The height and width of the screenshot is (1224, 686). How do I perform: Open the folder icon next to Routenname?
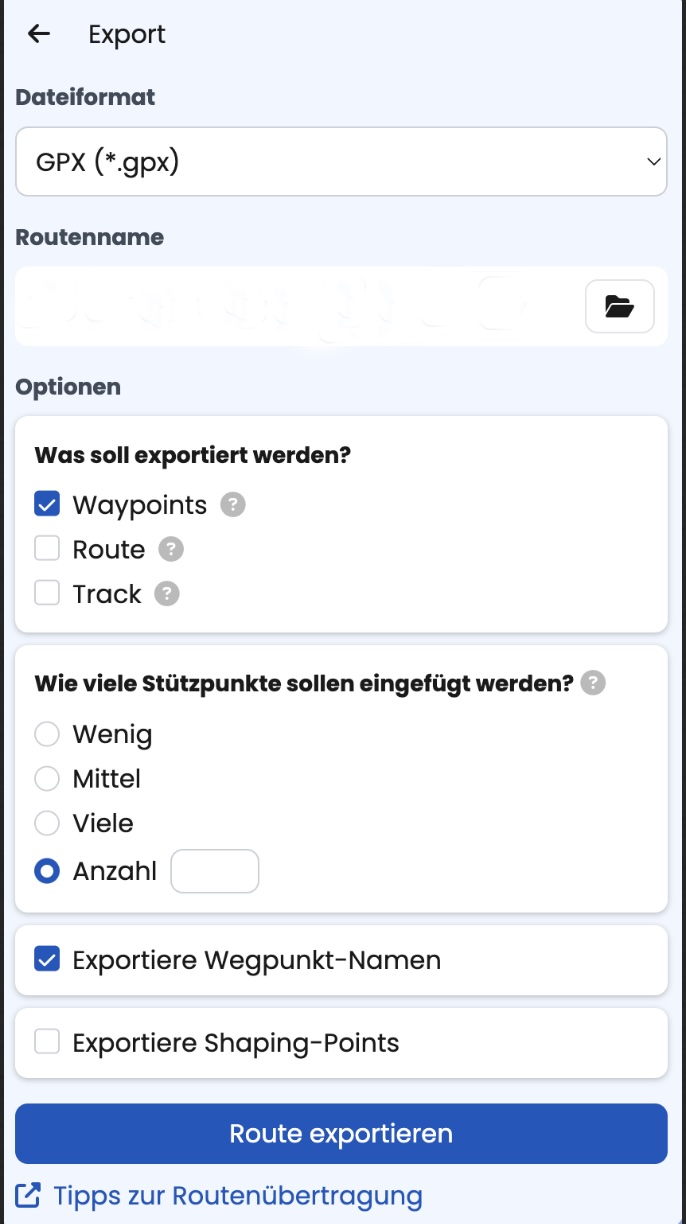pos(620,306)
